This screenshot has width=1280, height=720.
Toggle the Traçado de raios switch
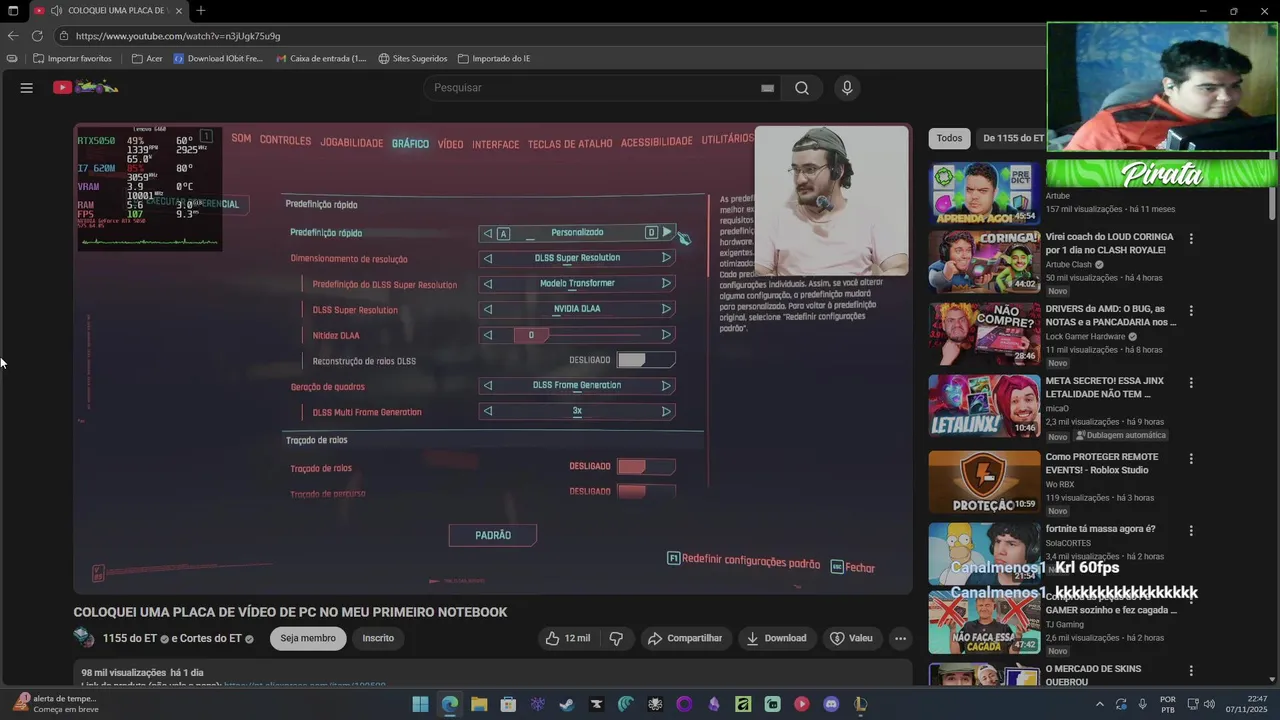click(645, 466)
